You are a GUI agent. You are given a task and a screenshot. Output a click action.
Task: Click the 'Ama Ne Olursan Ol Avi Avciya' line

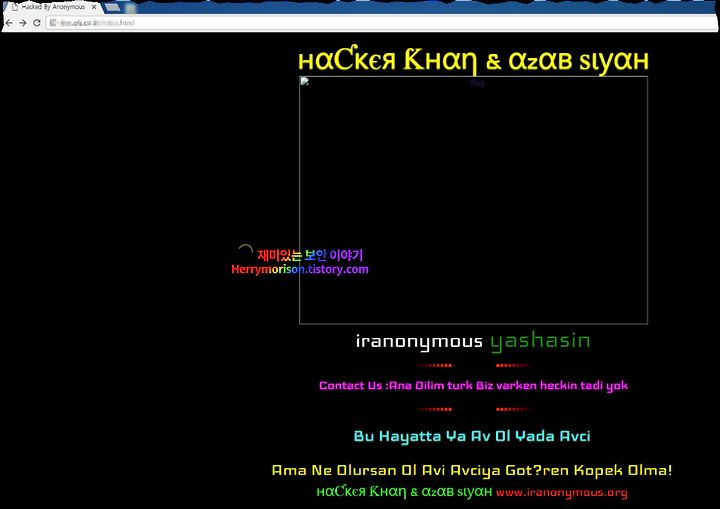pyautogui.click(x=472, y=470)
